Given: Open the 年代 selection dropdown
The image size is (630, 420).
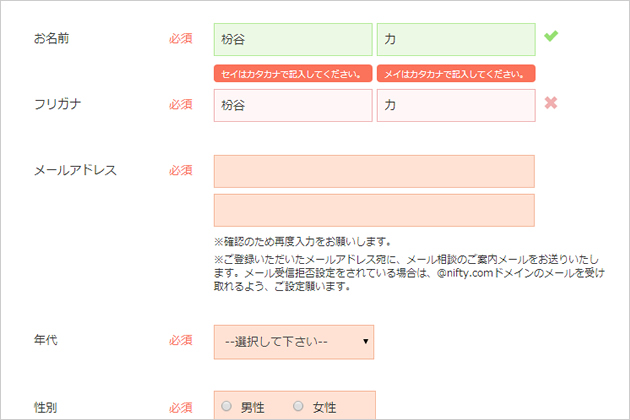Looking at the screenshot, I should pos(294,342).
